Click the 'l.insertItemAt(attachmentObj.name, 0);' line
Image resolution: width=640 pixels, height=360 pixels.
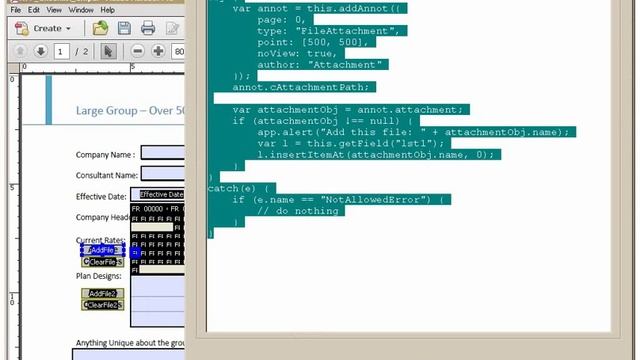[x=376, y=154]
